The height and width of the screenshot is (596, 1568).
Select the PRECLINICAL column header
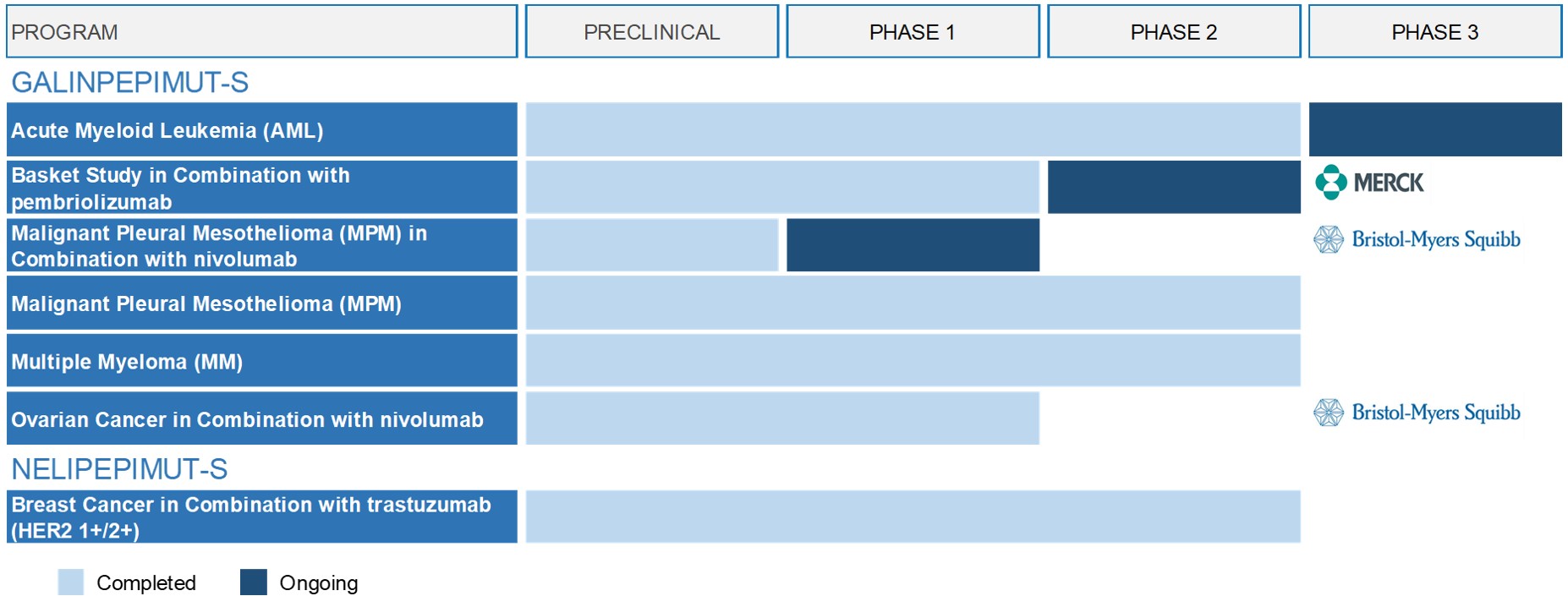pos(651,32)
